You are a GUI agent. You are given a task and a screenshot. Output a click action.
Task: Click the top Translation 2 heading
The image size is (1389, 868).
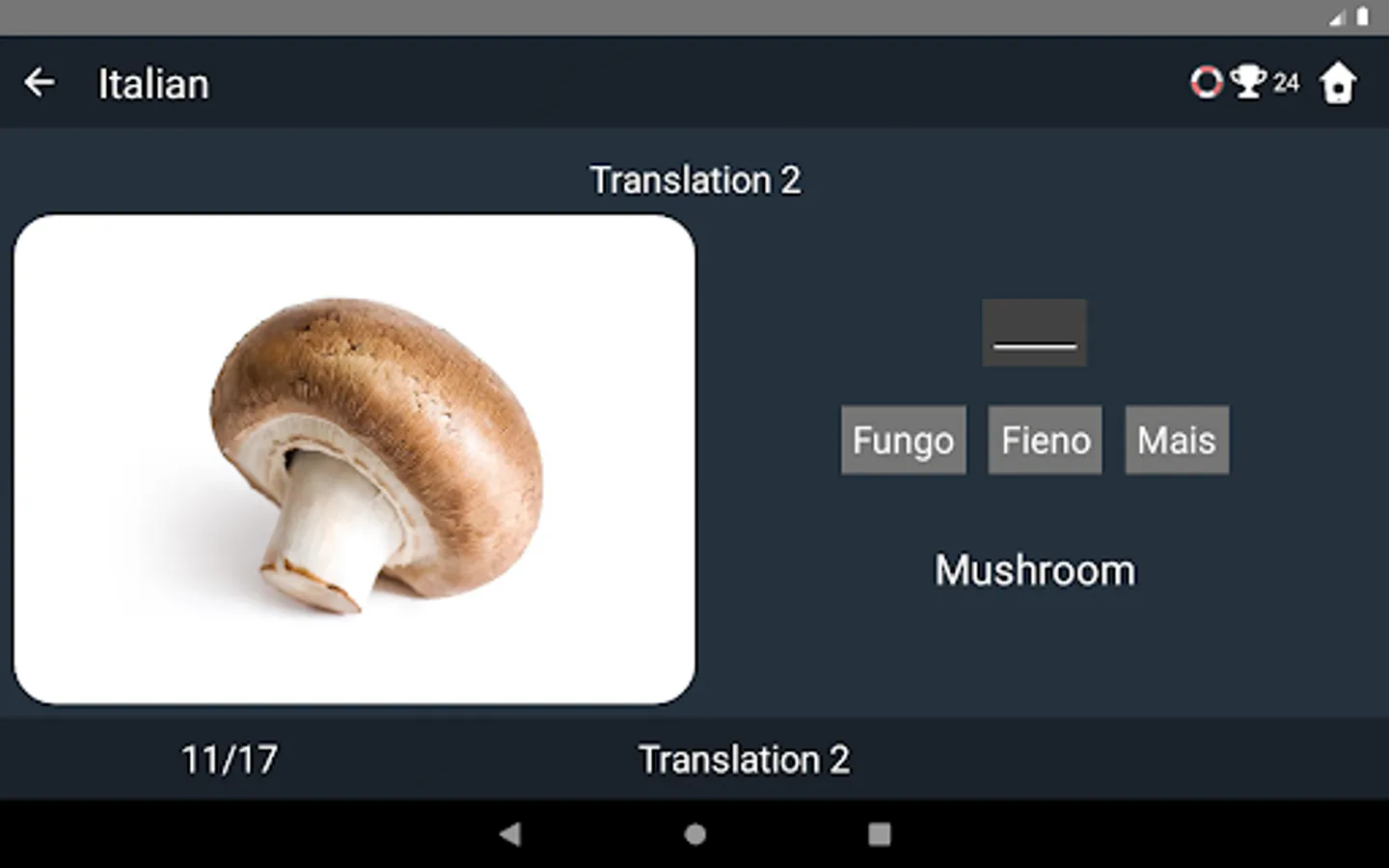[x=695, y=180]
